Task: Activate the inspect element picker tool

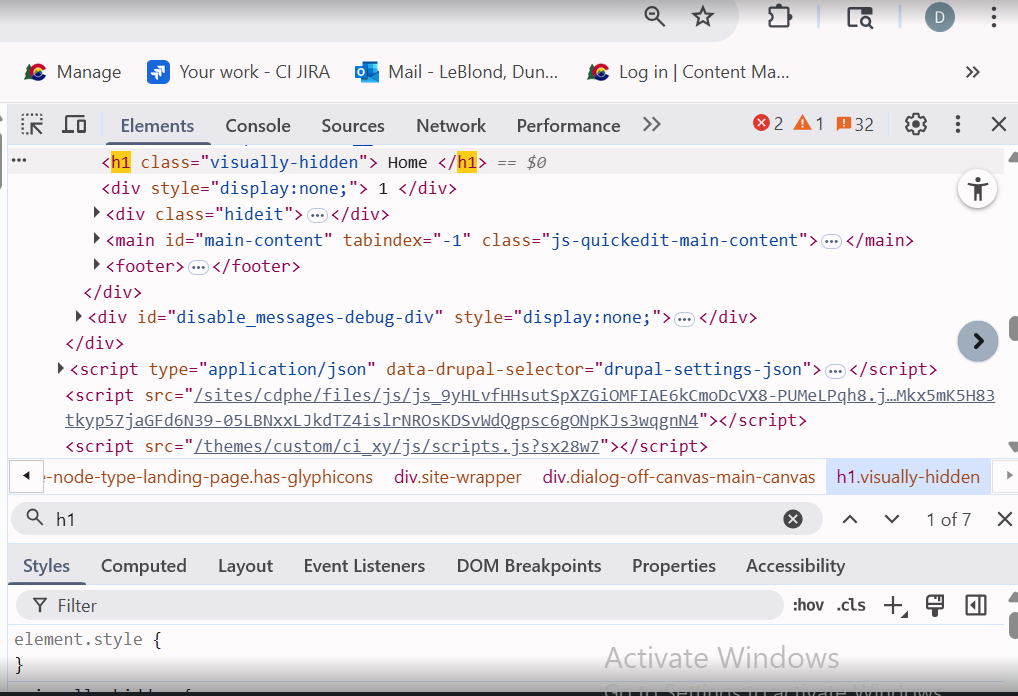Action: [x=32, y=124]
